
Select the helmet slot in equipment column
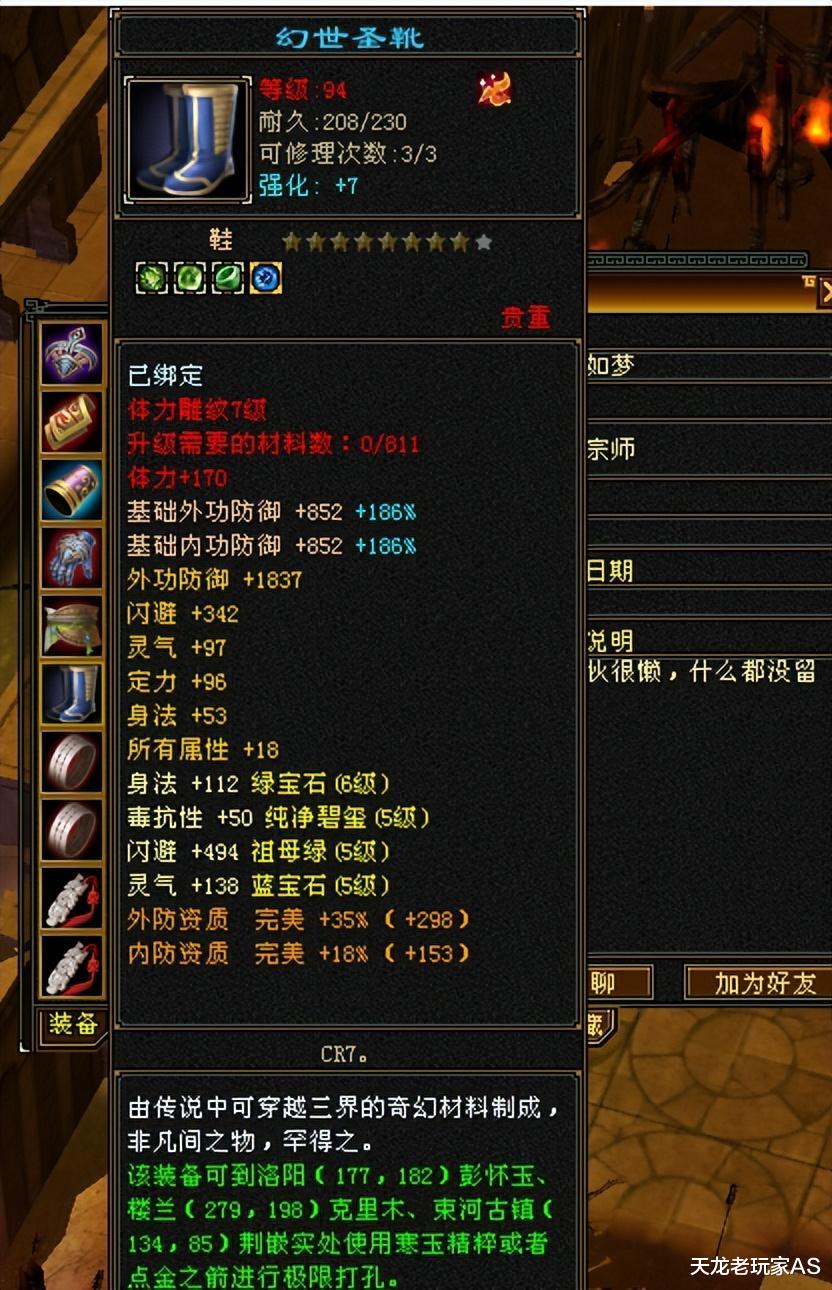[72, 353]
